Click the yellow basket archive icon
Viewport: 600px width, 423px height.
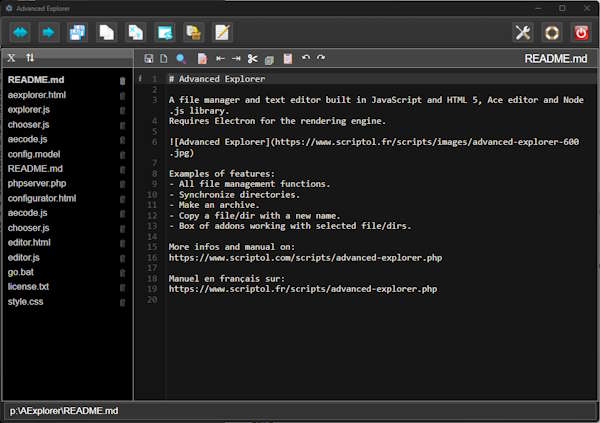click(x=194, y=33)
